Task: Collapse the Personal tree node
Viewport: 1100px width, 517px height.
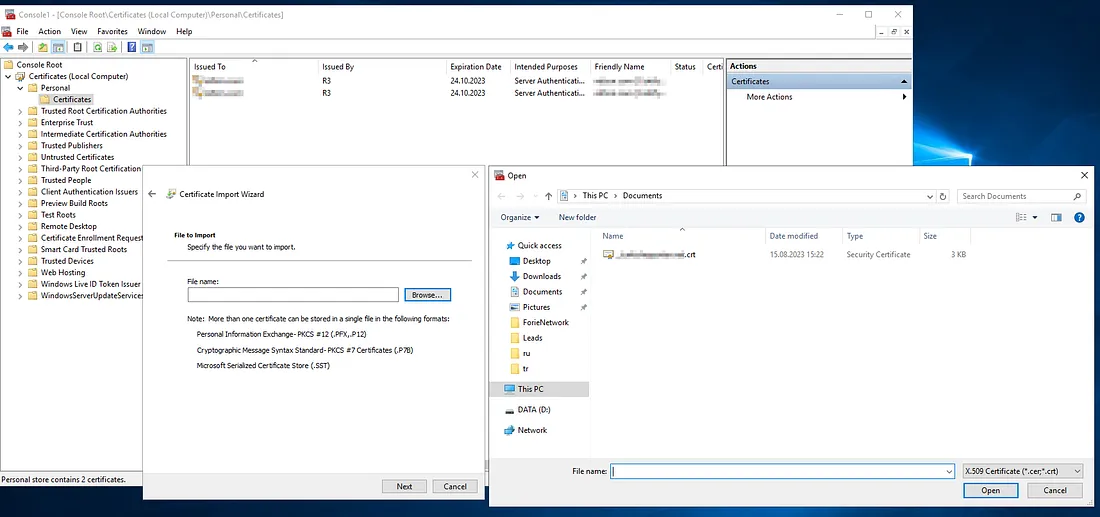Action: pyautogui.click(x=21, y=88)
